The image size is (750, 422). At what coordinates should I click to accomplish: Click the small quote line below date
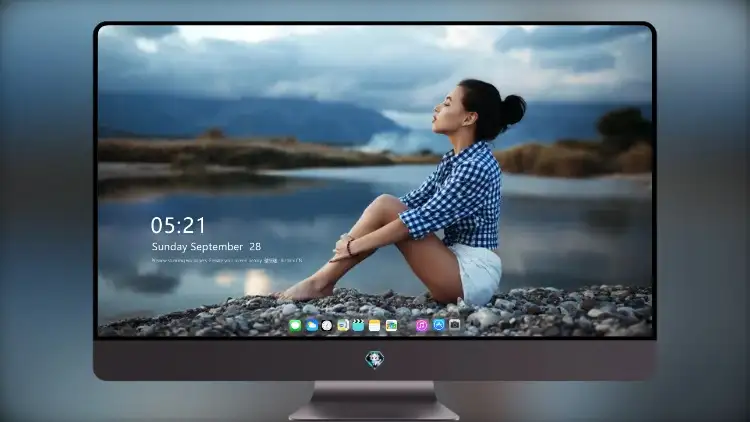(x=227, y=261)
